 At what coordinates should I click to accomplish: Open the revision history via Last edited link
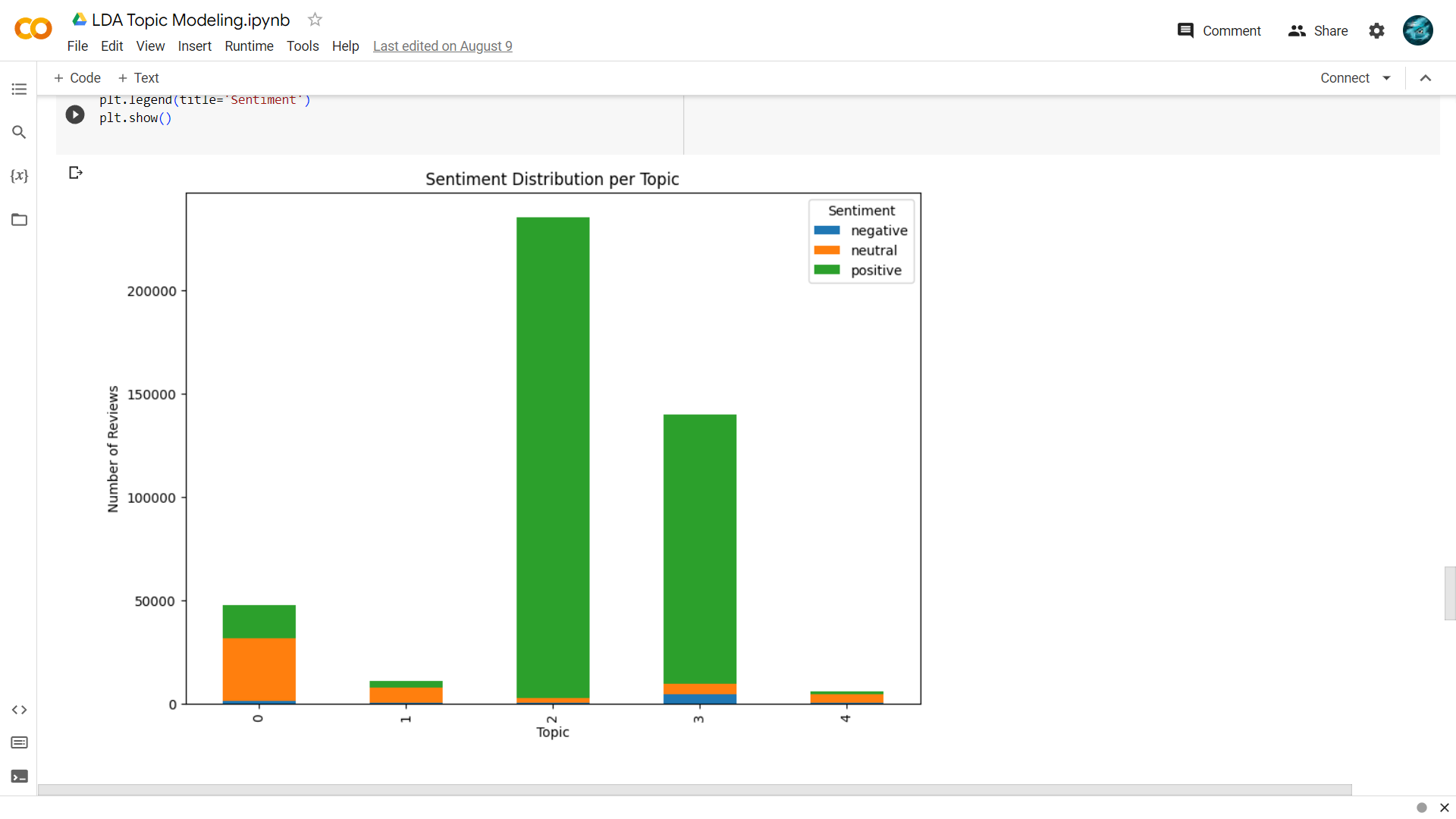442,46
